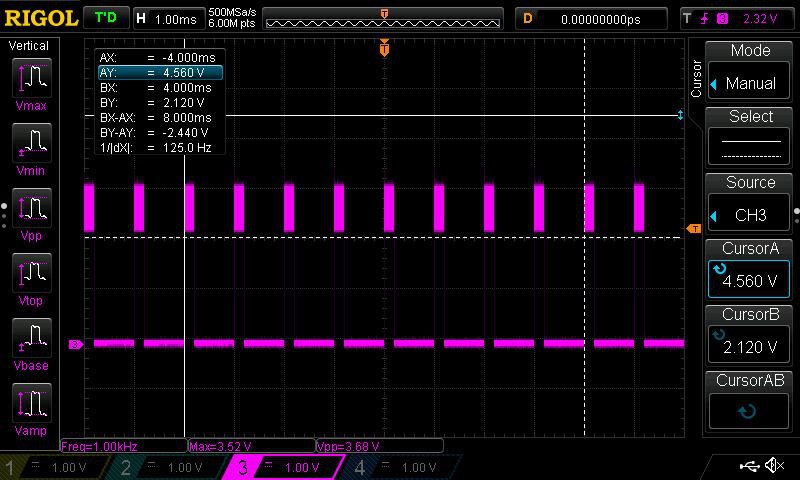
Task: Click the horizontal timebase 1.00ms field
Action: [166, 19]
